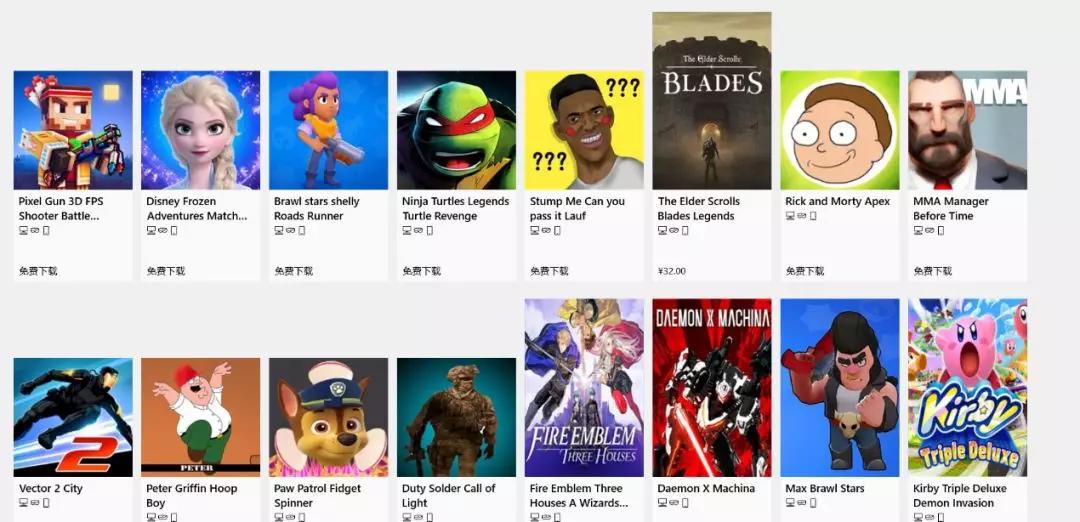This screenshot has width=1080, height=522.
Task: Open the Duty Solder Call of Light icon
Action: coord(456,417)
